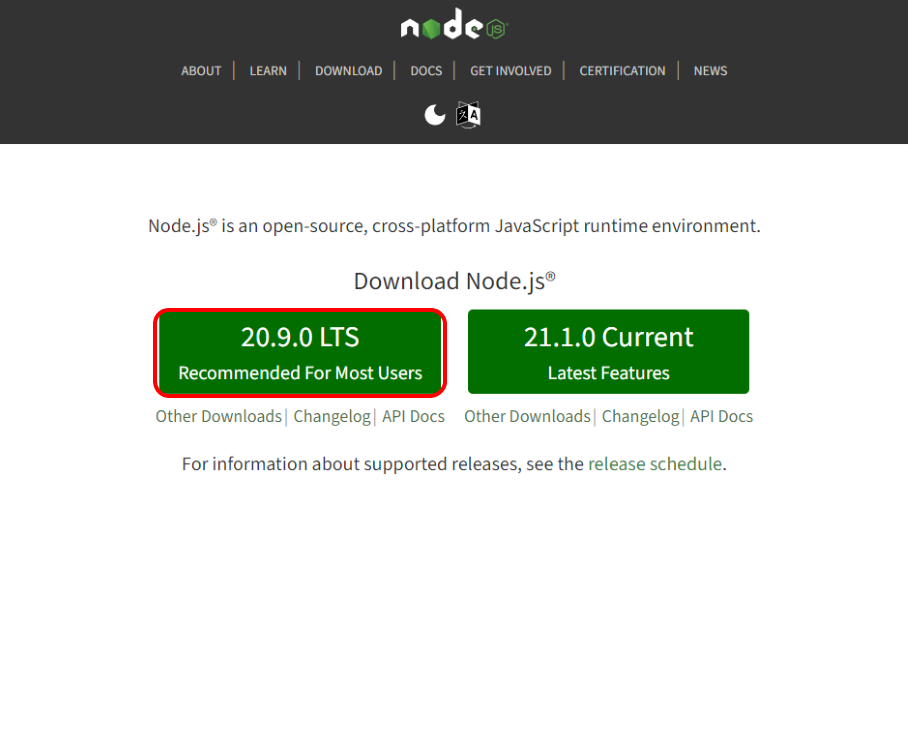View the Changelog for the Current release
Image resolution: width=908 pixels, height=749 pixels.
640,416
